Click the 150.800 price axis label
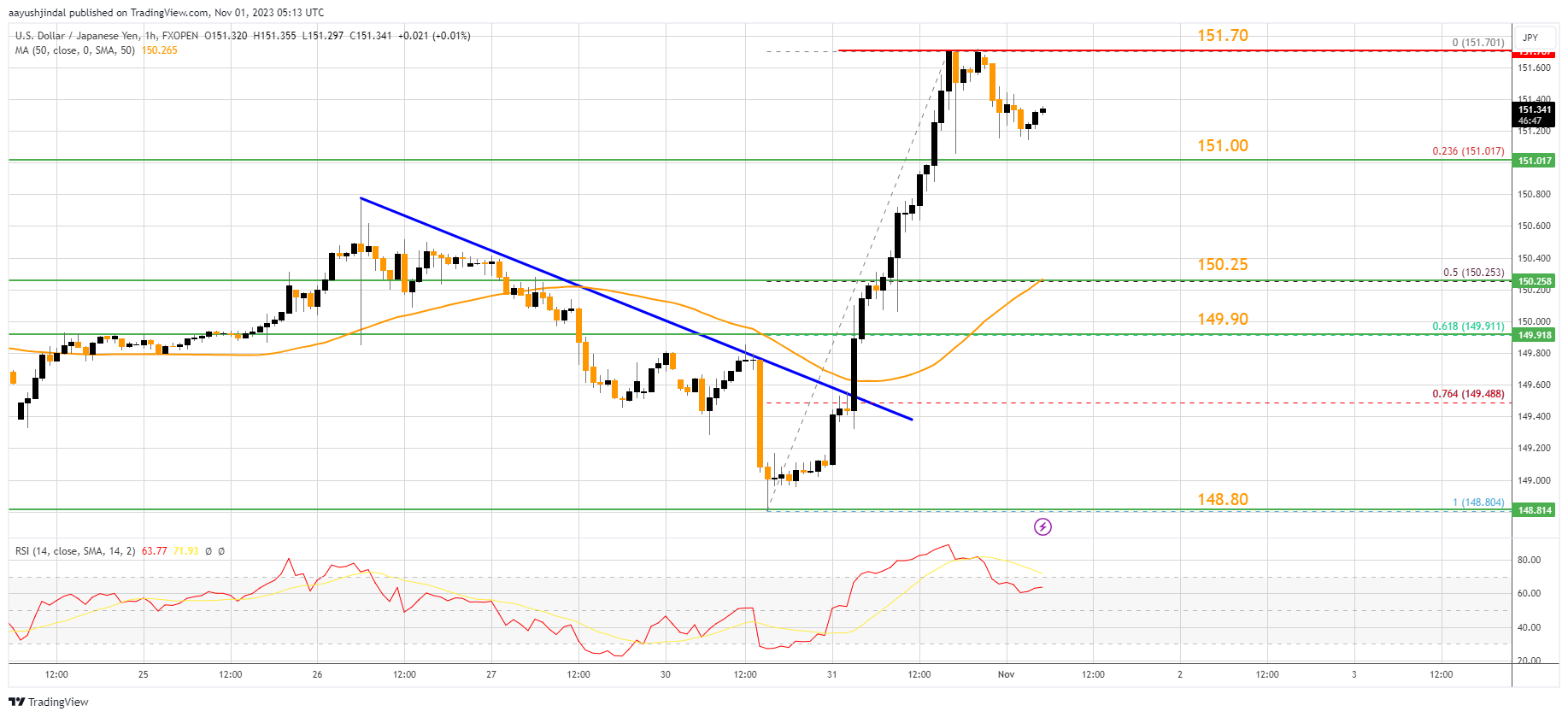 tap(1534, 194)
